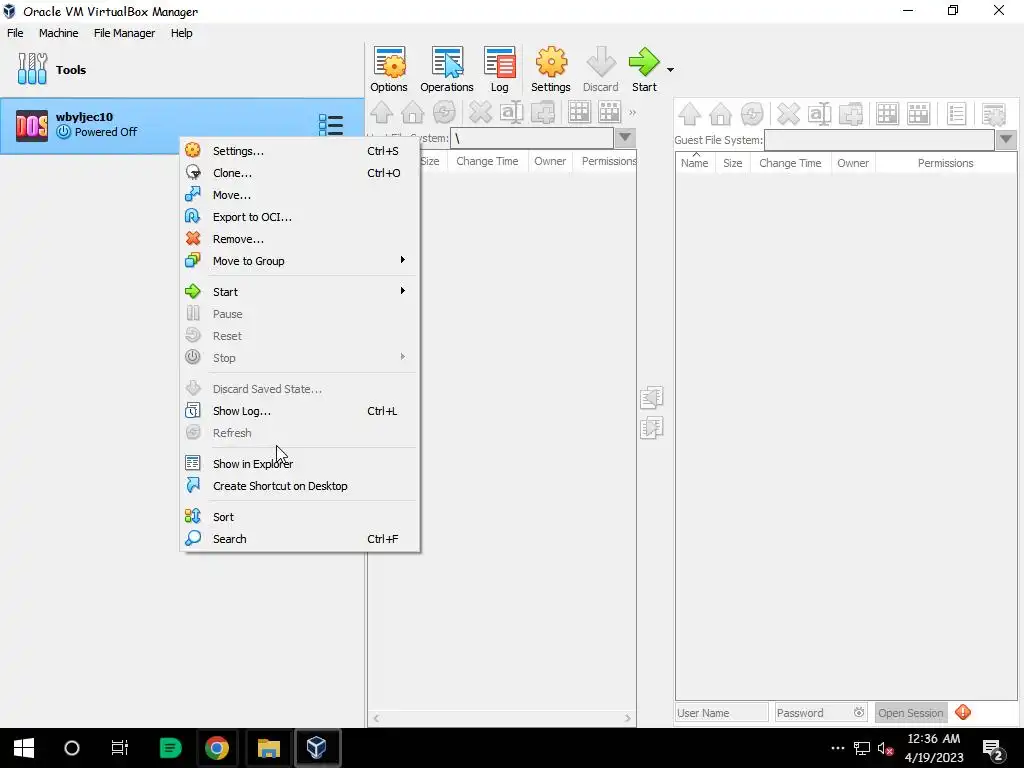1024x768 pixels.
Task: Delete selected item in host panel
Action: (x=481, y=112)
